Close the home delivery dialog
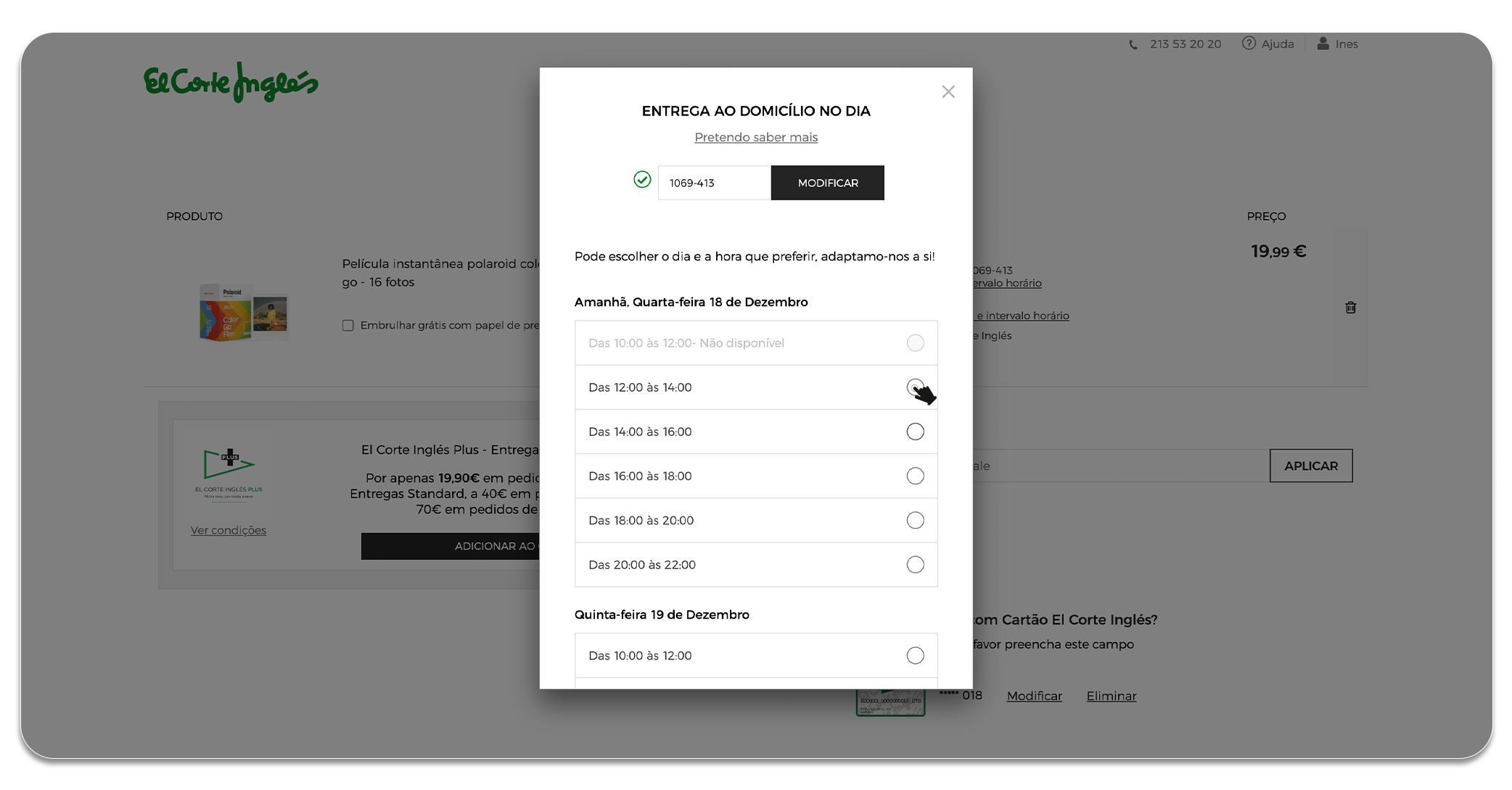The image size is (1512, 790). [948, 92]
